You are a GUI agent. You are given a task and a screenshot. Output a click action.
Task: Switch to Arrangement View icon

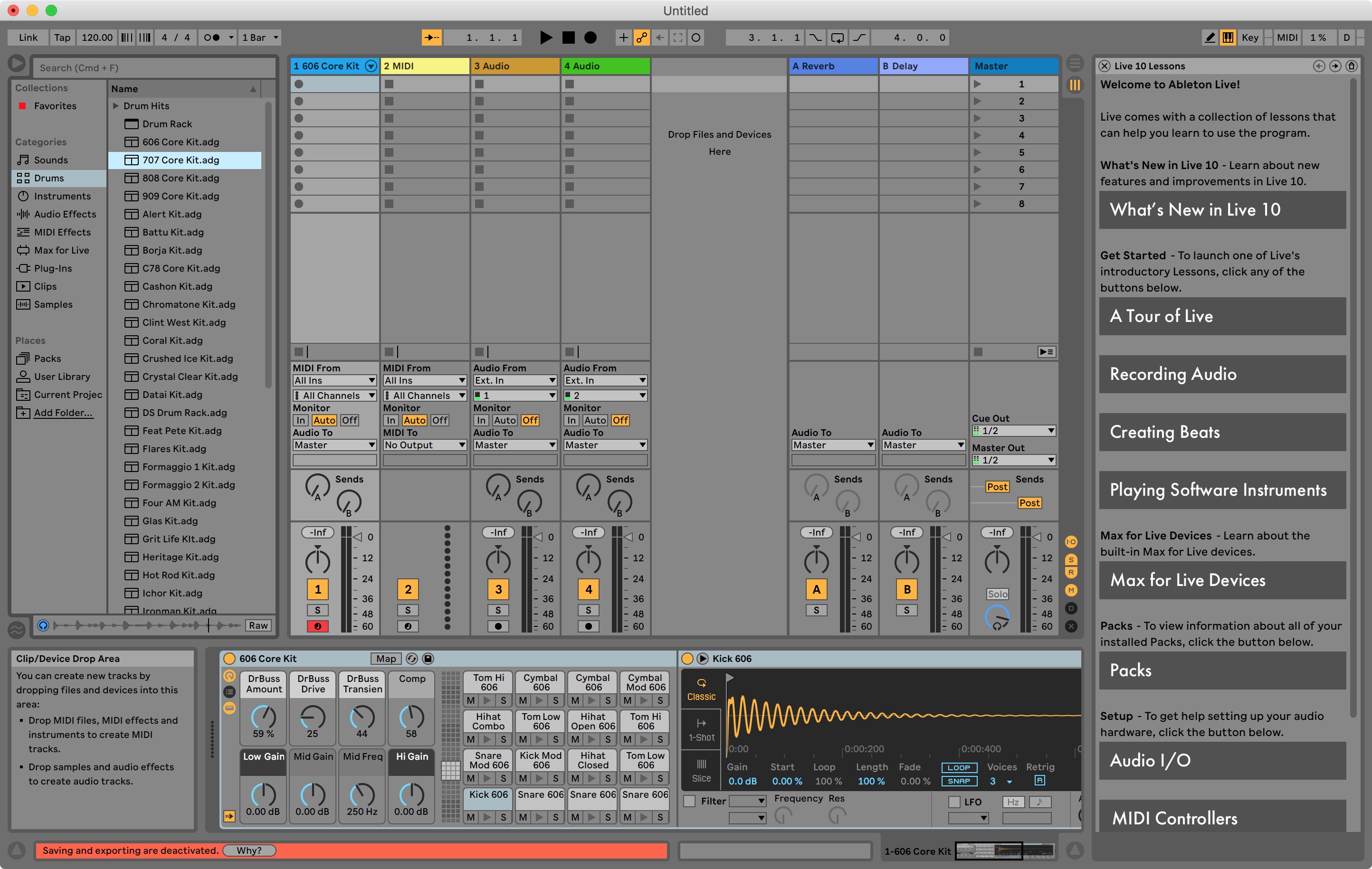pos(1074,63)
